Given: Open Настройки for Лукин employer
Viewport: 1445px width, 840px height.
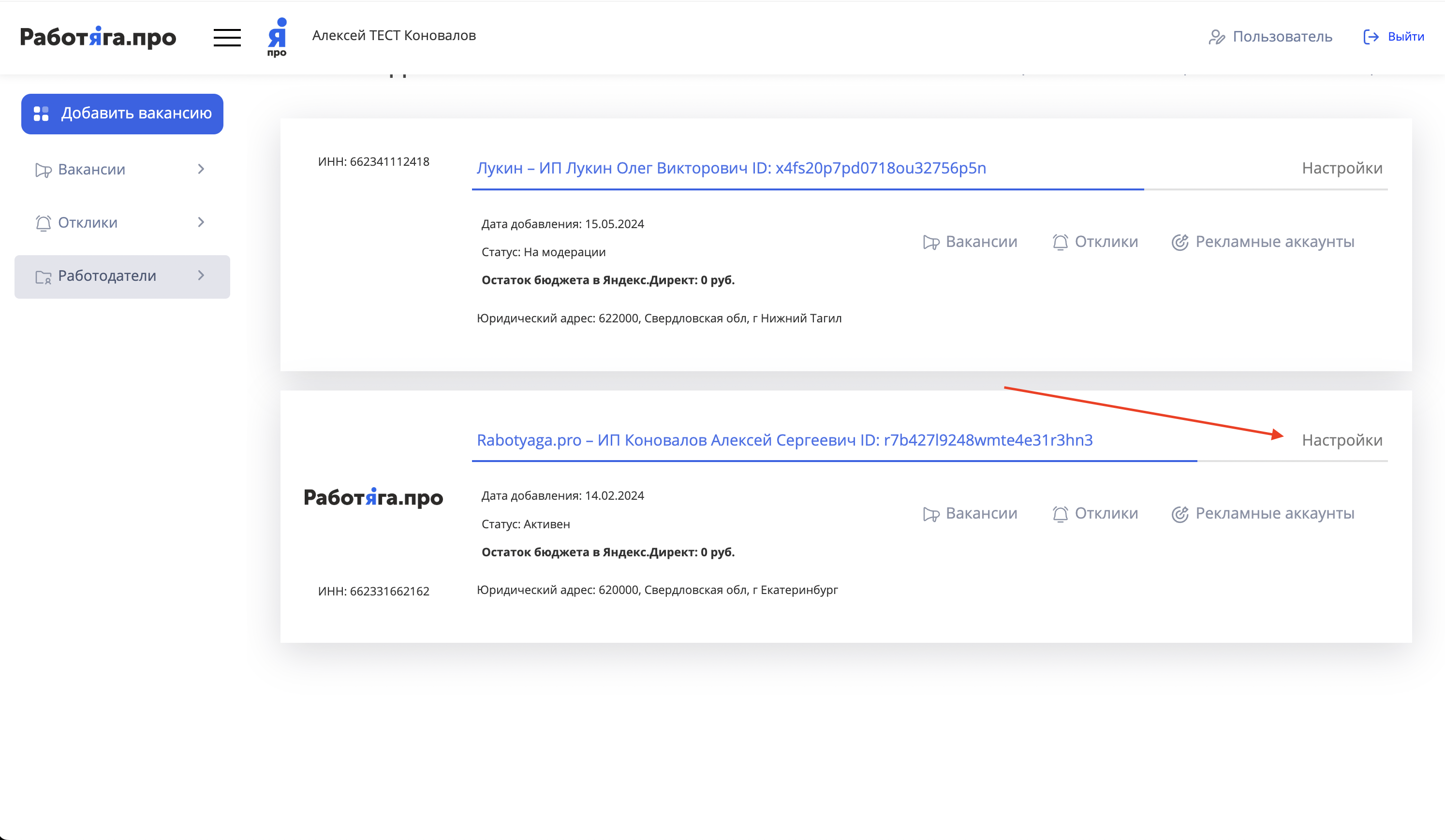Looking at the screenshot, I should coord(1342,168).
